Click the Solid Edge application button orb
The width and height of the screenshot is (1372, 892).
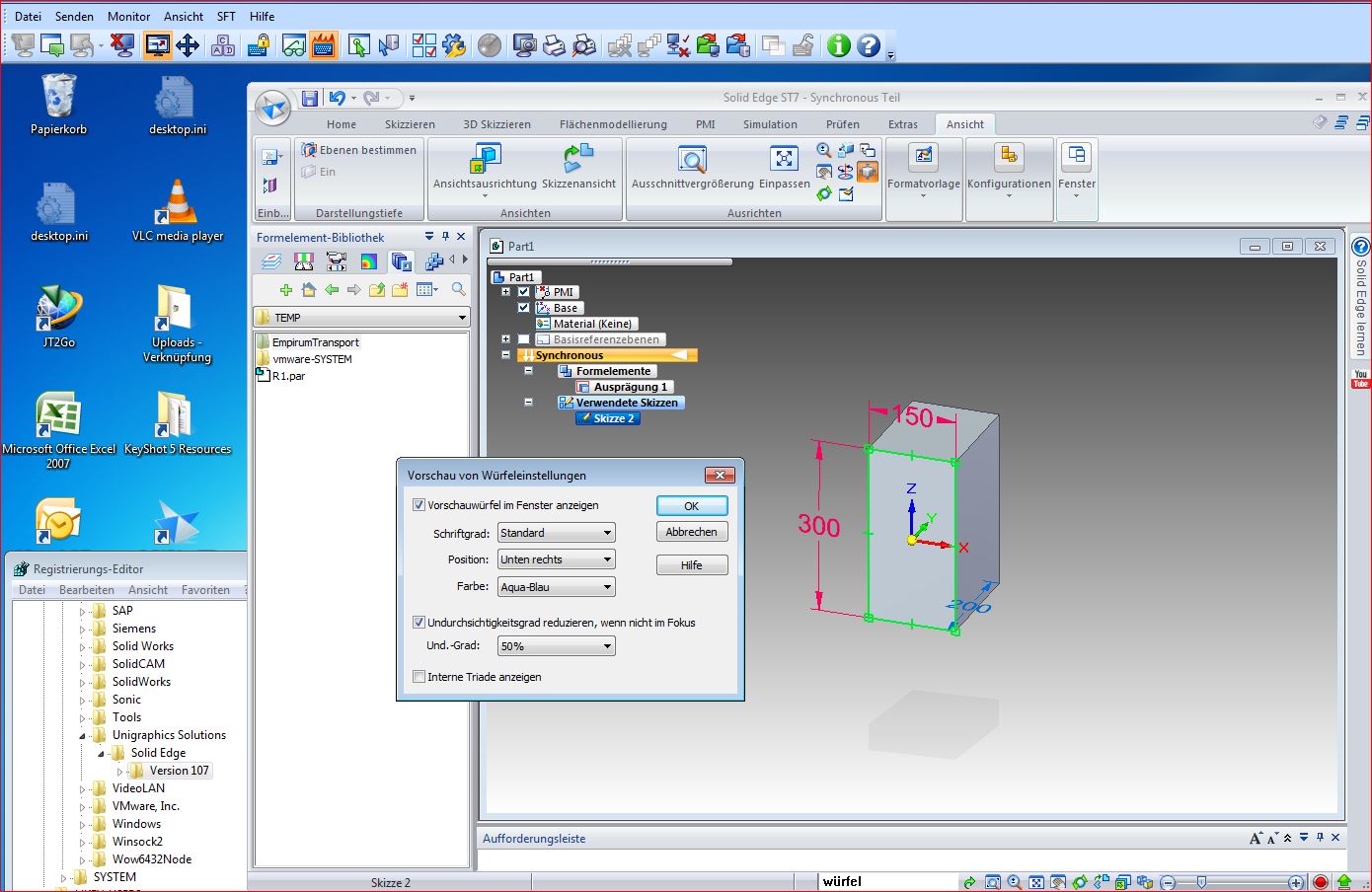[272, 108]
